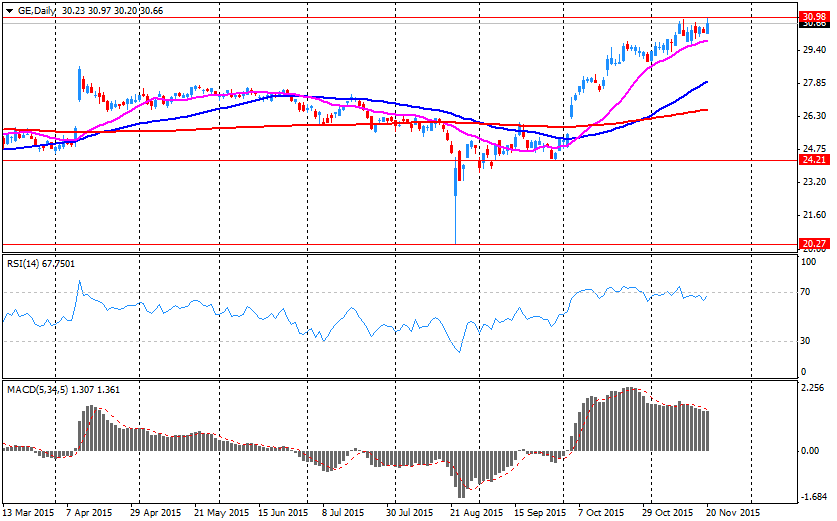Click the 26.30 price axis value
837x521 pixels.
(813, 117)
